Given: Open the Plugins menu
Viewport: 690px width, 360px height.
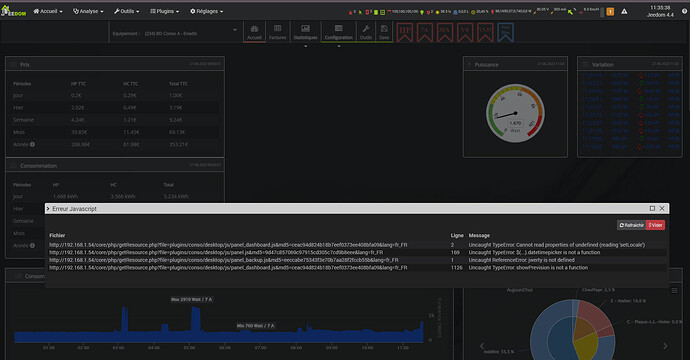Looking at the screenshot, I should [165, 11].
